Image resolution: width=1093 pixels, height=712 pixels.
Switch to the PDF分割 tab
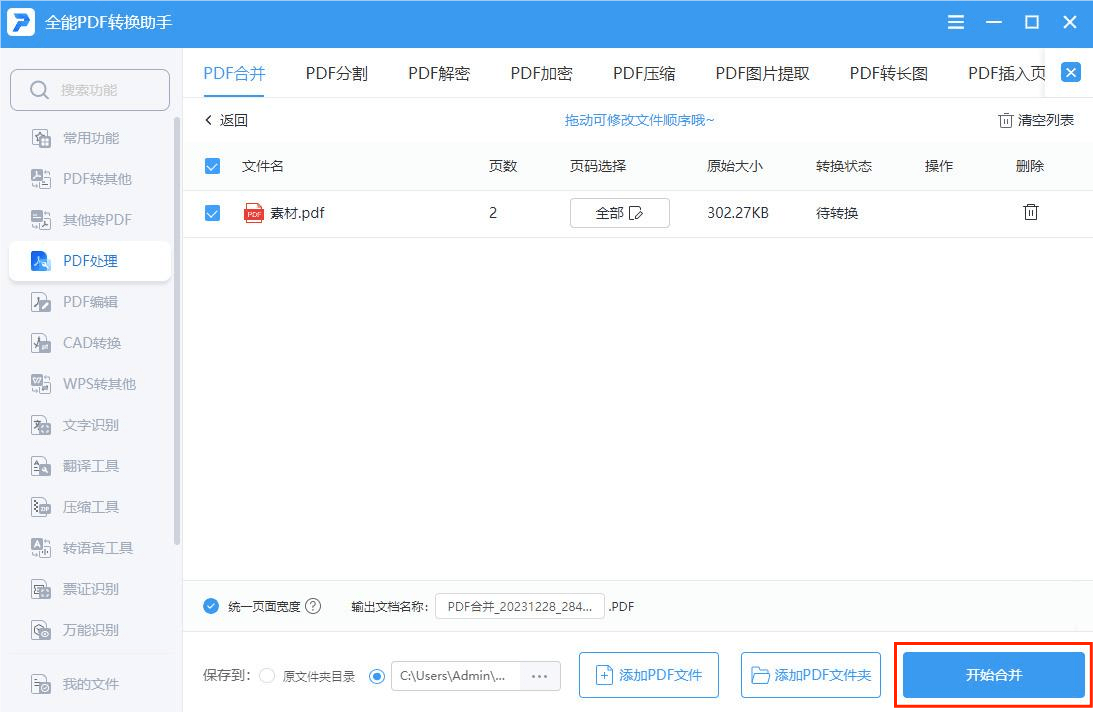tap(337, 72)
